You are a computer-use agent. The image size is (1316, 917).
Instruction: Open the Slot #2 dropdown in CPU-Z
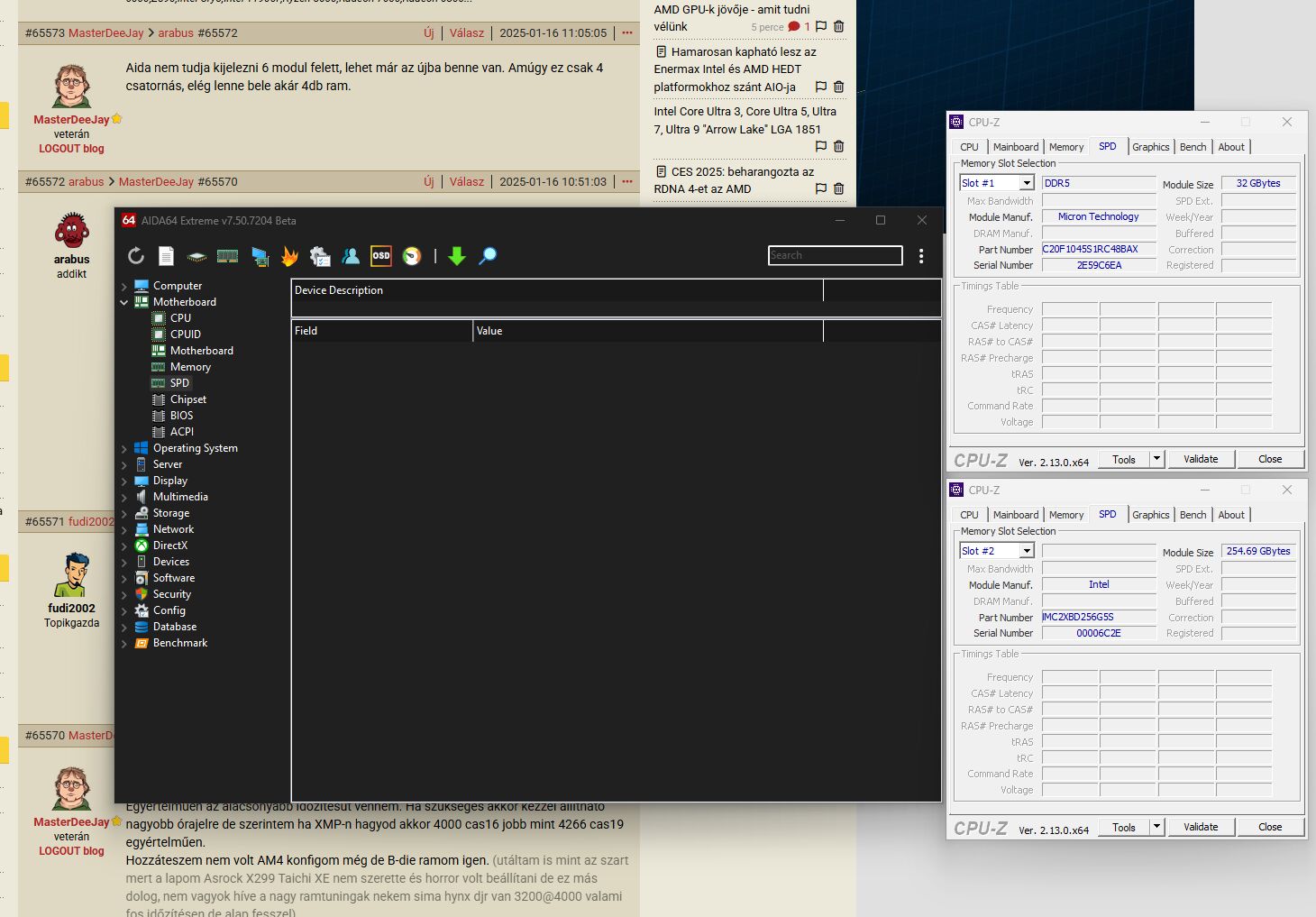coord(1026,551)
